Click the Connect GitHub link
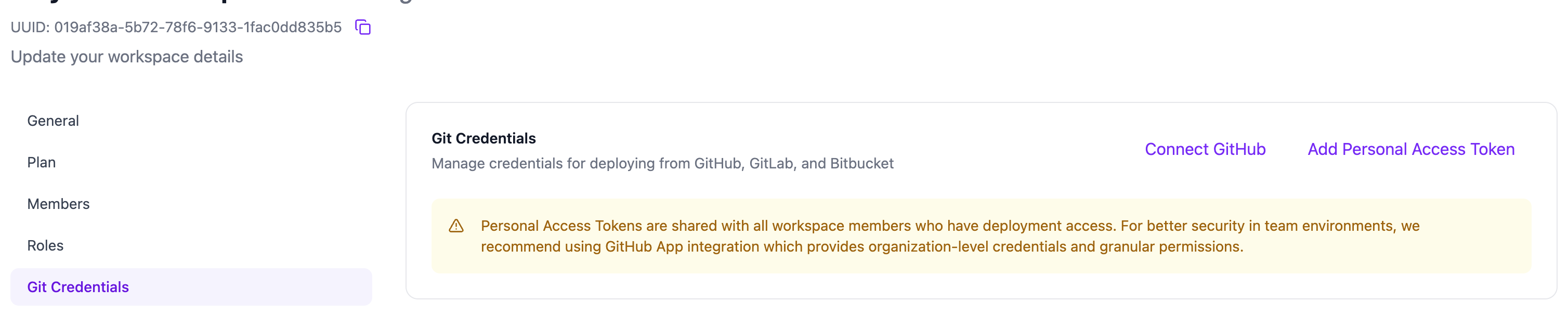1568x315 pixels. 1205,149
